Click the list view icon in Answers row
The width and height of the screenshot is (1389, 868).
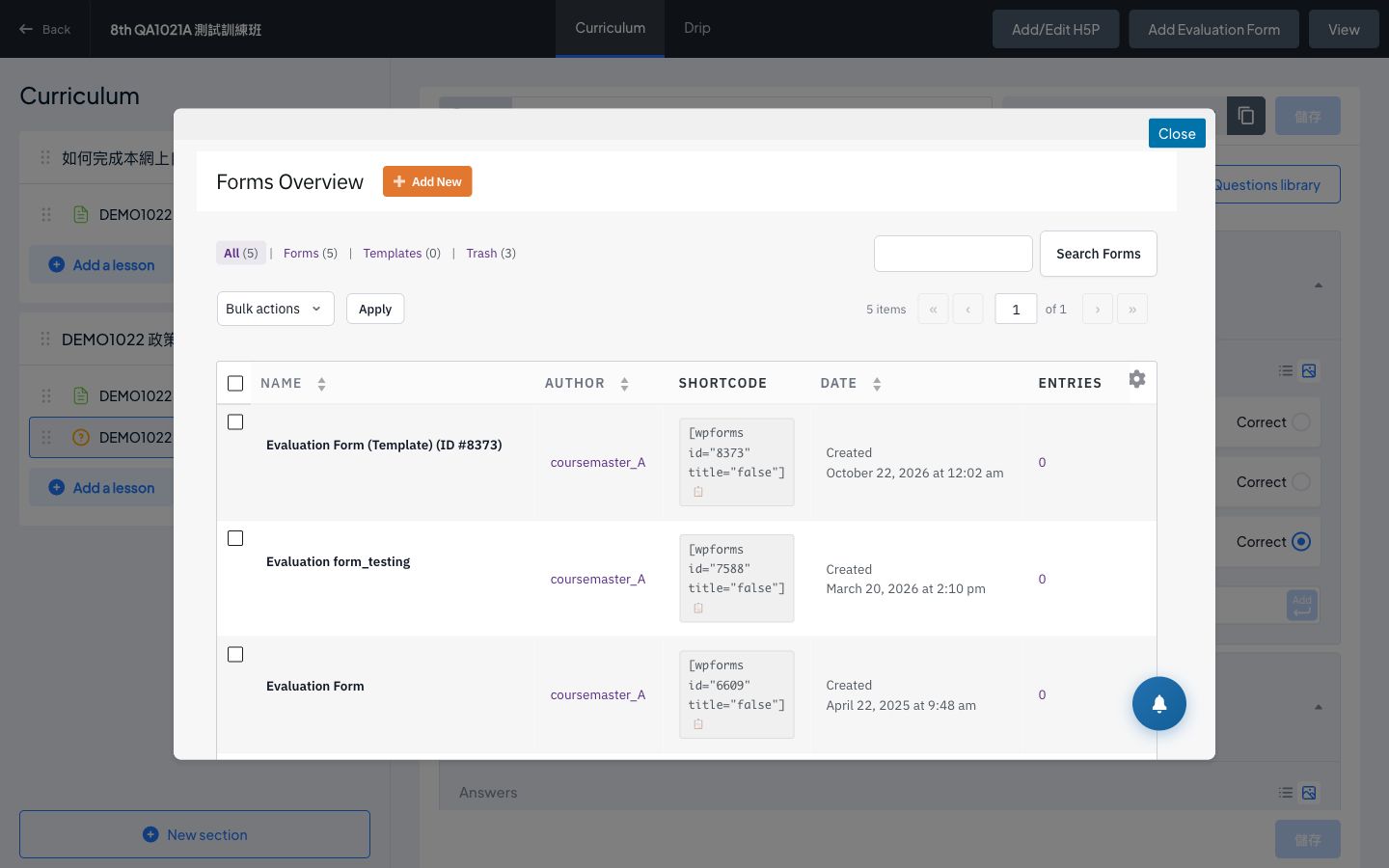point(1286,793)
